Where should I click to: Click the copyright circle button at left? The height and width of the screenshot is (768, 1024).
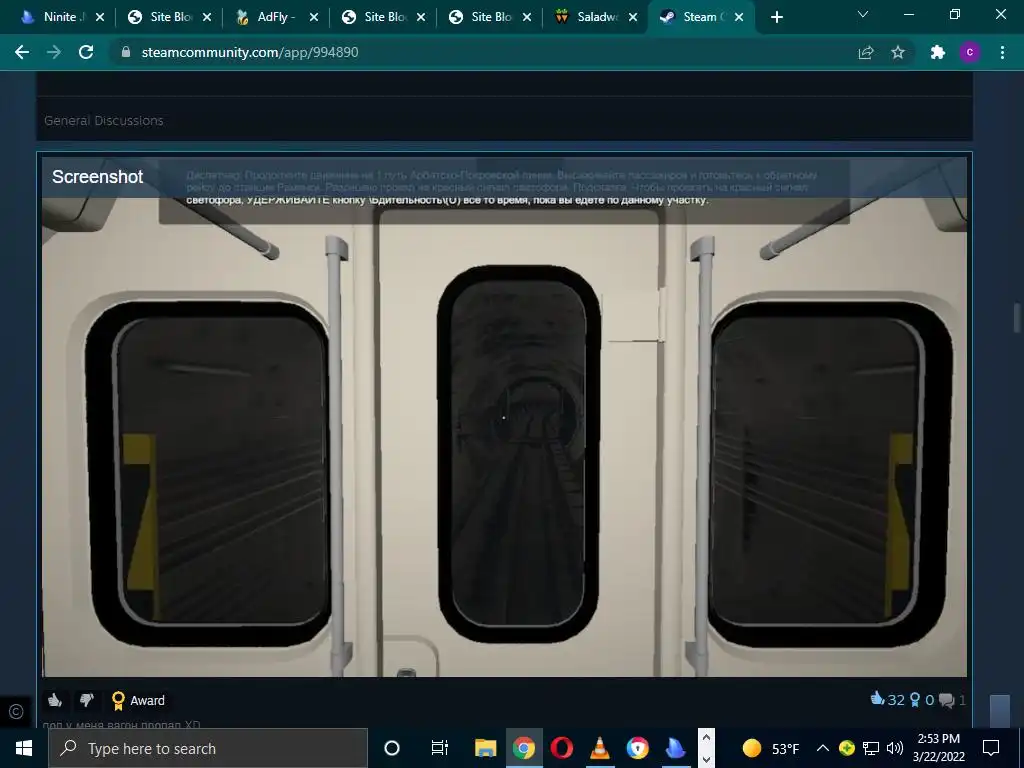pyautogui.click(x=16, y=712)
